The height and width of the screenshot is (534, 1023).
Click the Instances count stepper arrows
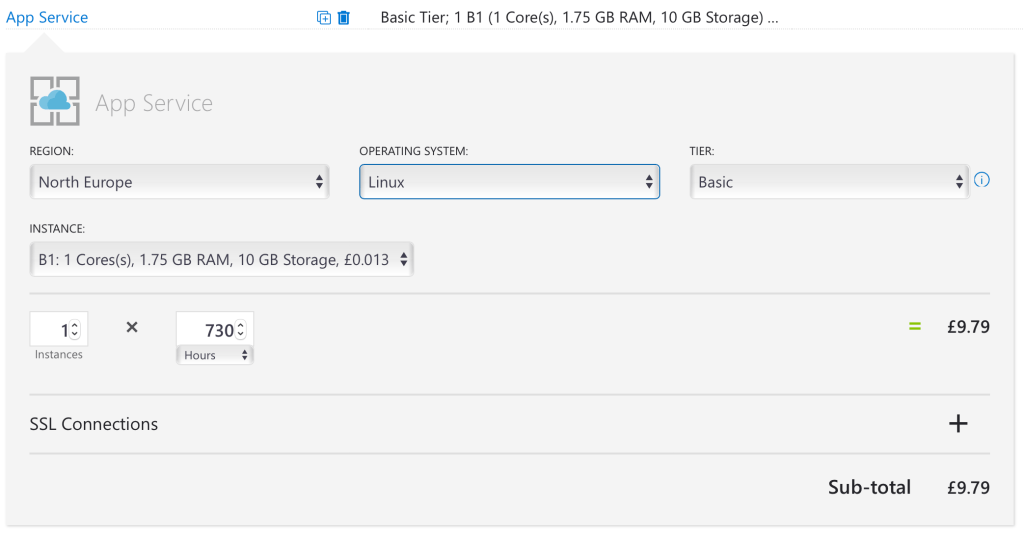[75, 329]
